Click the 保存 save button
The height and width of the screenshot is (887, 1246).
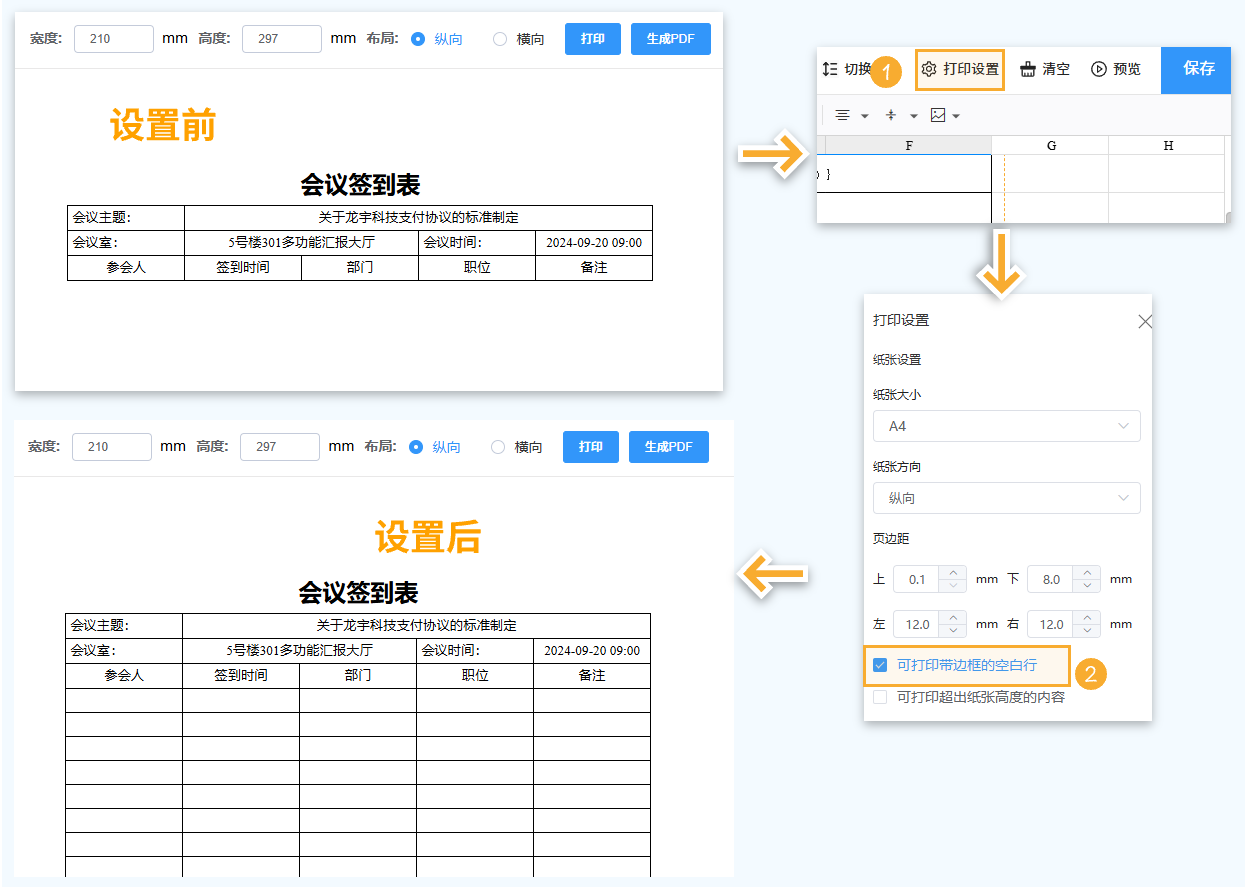1196,70
